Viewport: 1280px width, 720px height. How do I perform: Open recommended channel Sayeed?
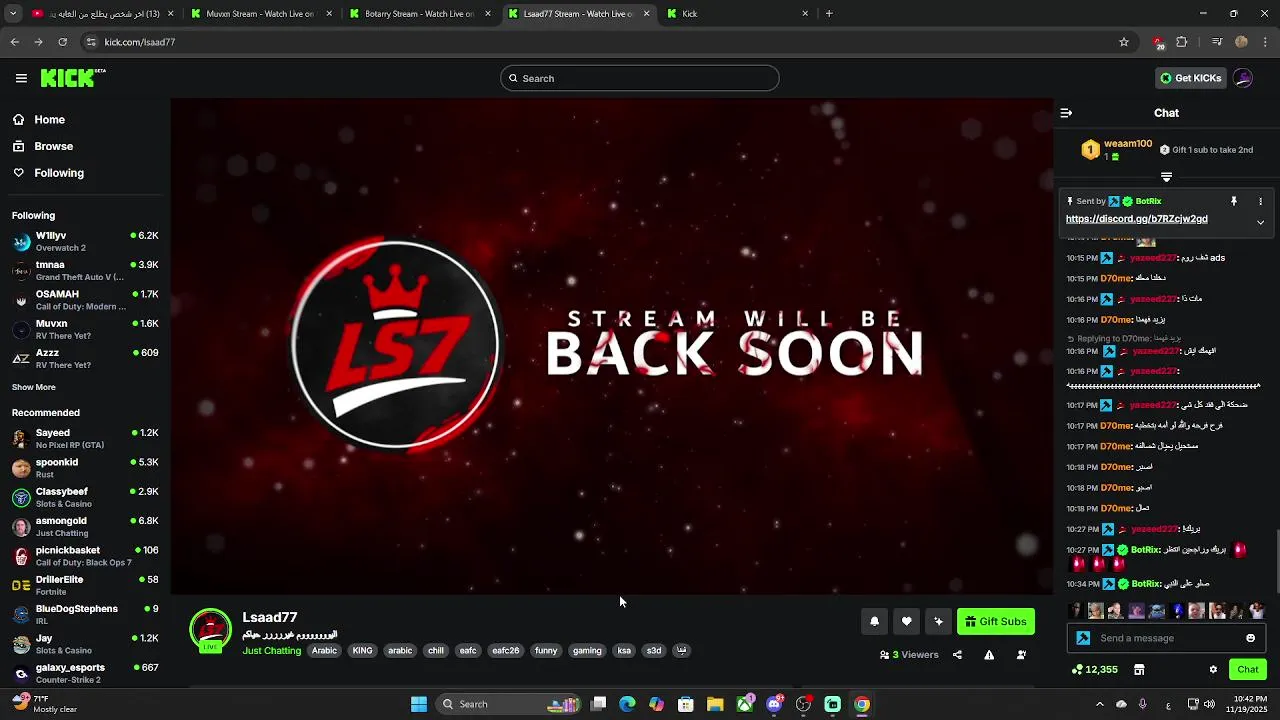pos(85,438)
